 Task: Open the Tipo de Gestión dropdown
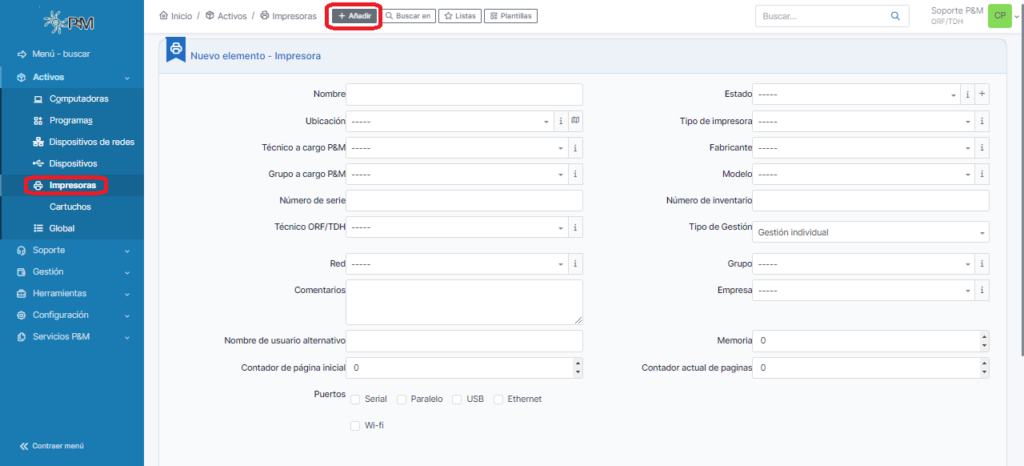870,232
